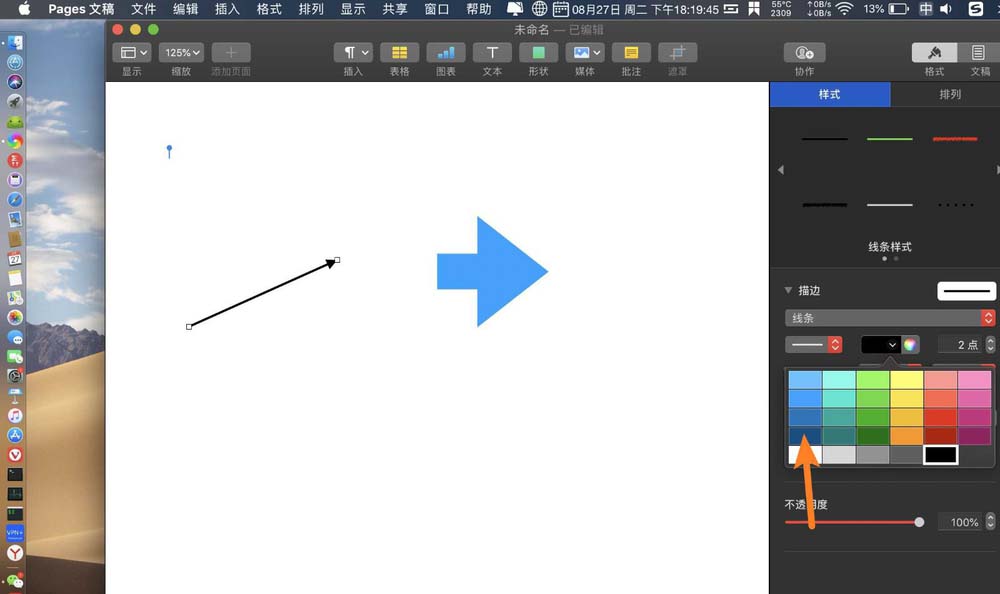Open the Edit (编辑) menu
This screenshot has height=594, width=1000.
click(x=186, y=9)
